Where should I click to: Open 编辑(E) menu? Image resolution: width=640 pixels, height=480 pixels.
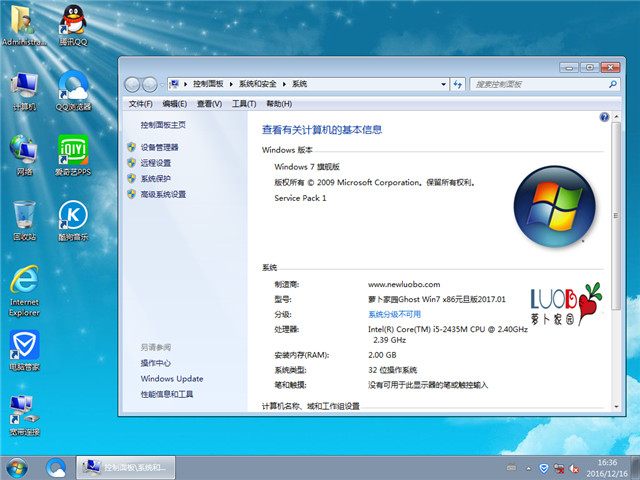pyautogui.click(x=175, y=104)
